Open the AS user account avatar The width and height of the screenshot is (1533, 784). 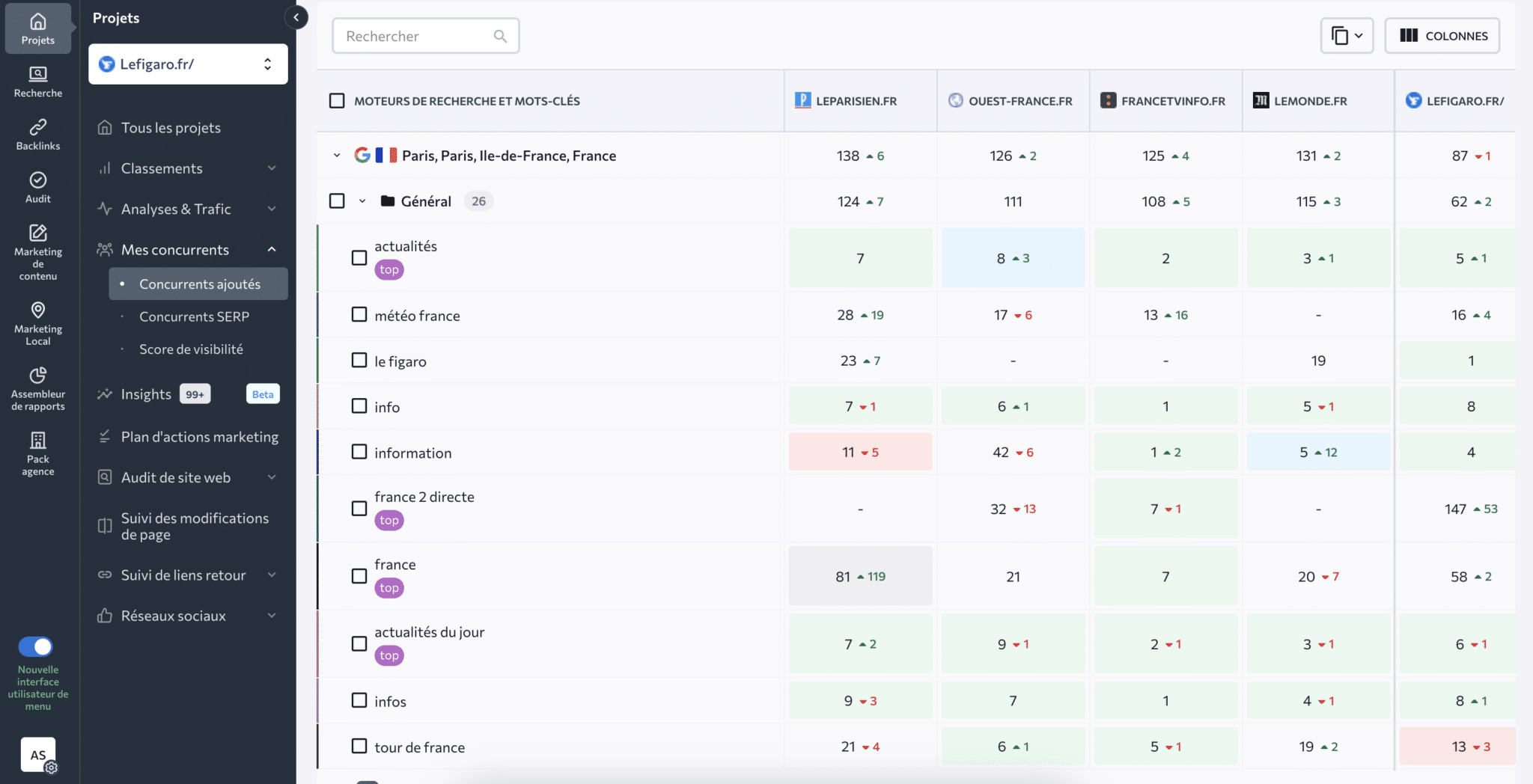38,755
